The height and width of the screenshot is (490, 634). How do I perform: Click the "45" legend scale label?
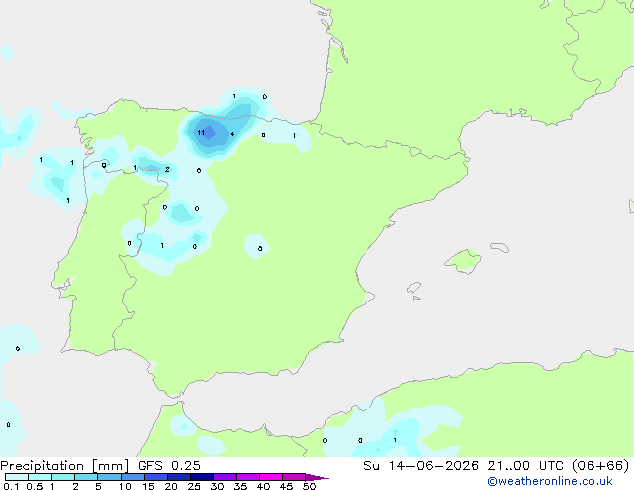(x=286, y=486)
